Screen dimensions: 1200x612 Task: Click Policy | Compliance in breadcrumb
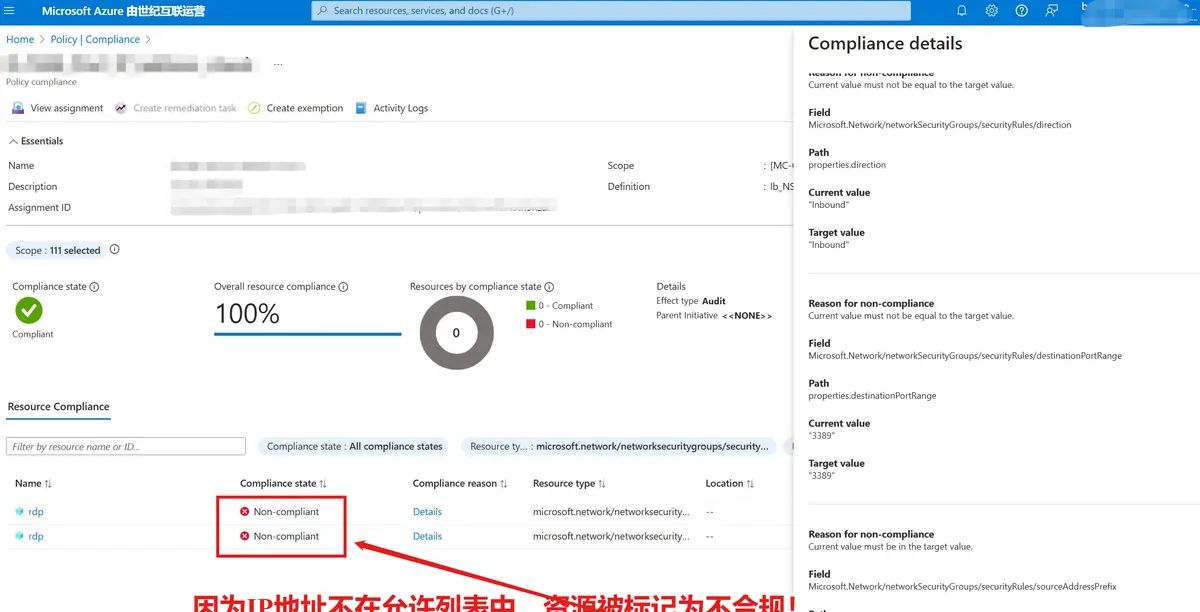click(x=95, y=40)
